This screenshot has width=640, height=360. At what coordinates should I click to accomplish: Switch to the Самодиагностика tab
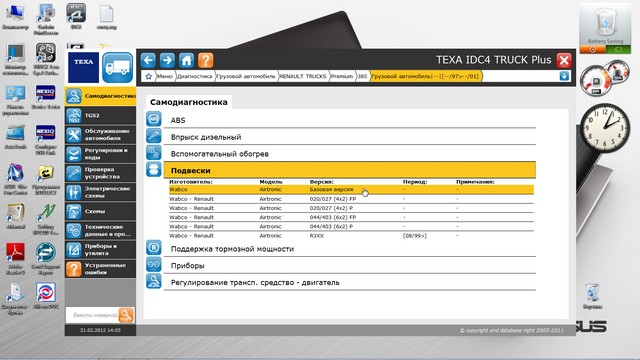coord(189,102)
